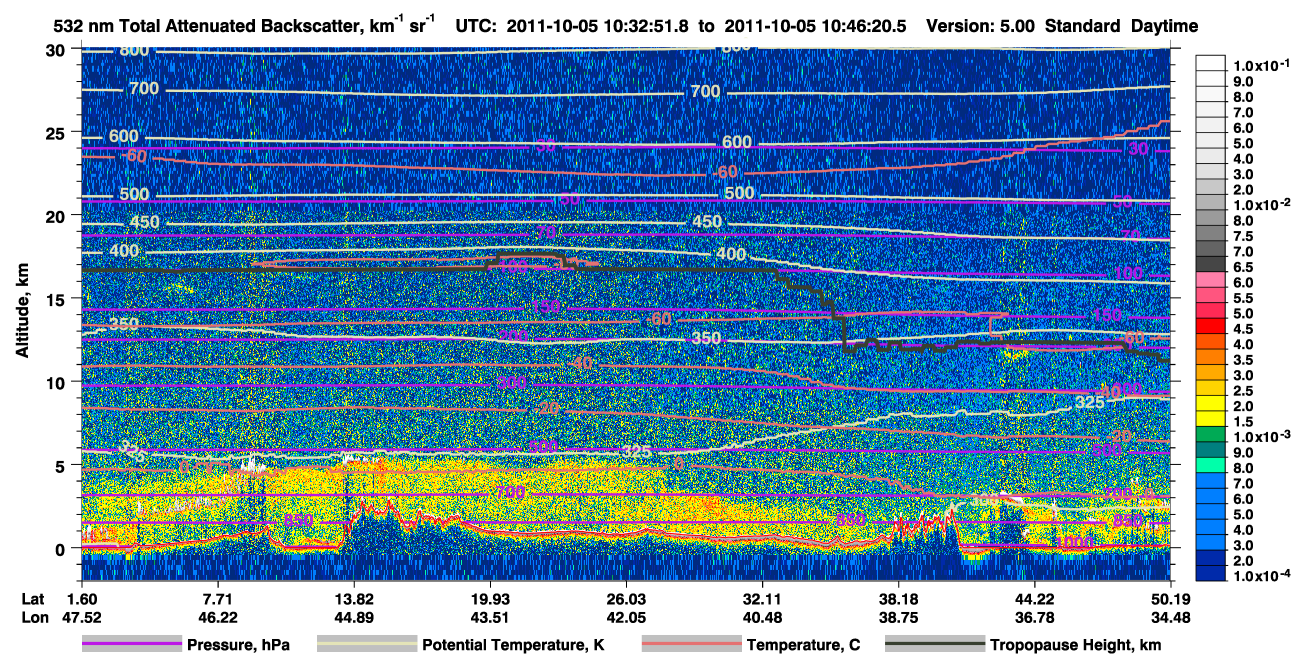The height and width of the screenshot is (667, 1300).
Task: Click the latitude value '13.82'
Action: [x=353, y=598]
